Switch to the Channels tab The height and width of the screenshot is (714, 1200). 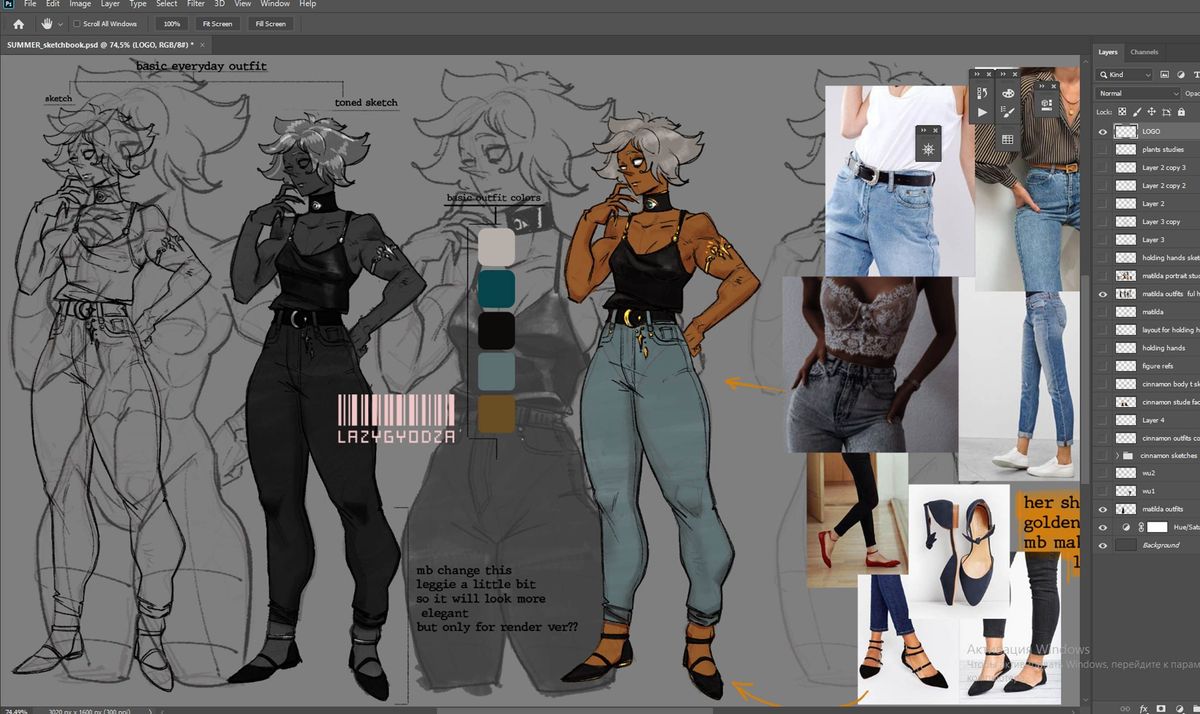1144,52
